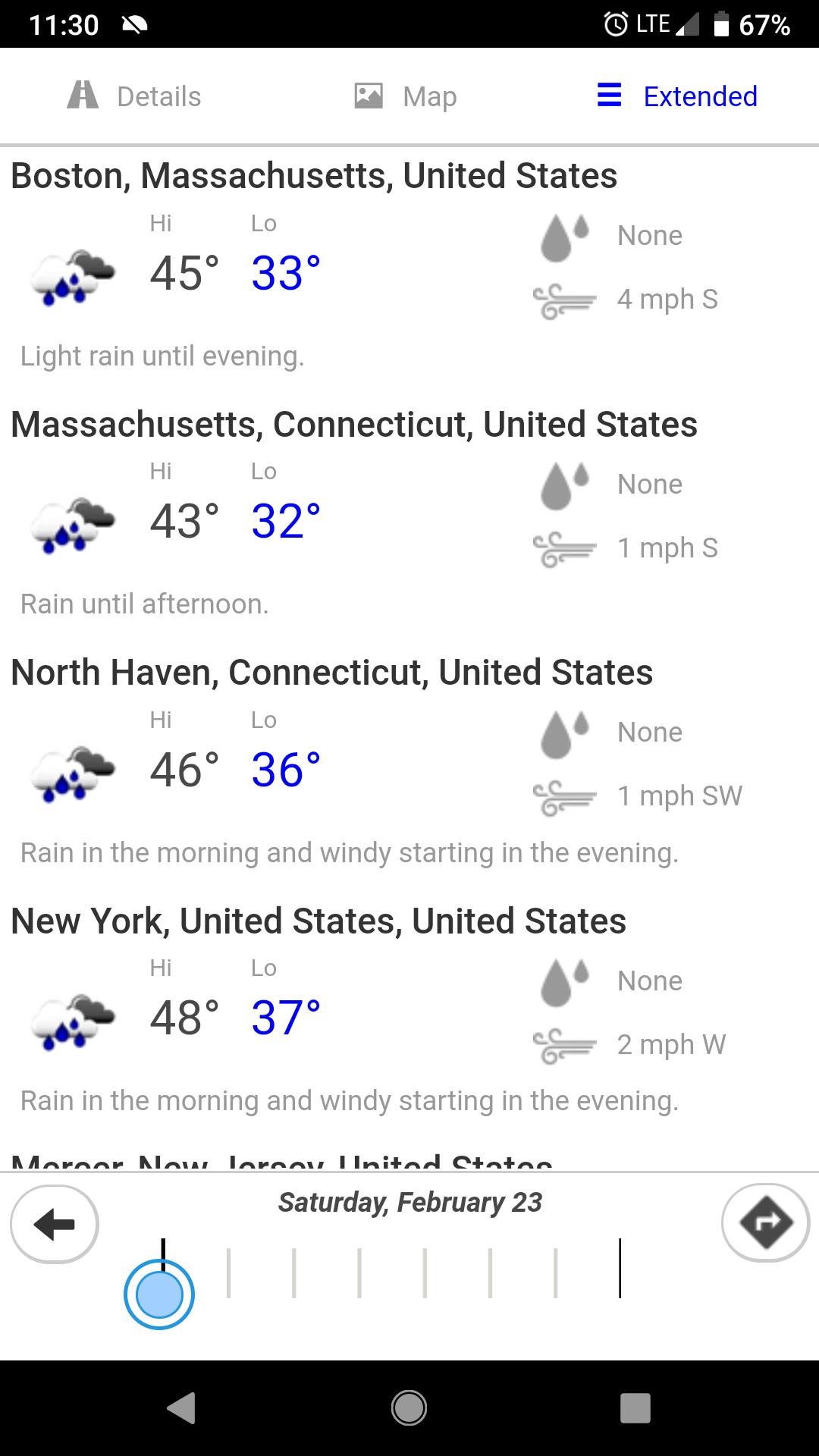The height and width of the screenshot is (1456, 819).
Task: Tap the road icon beside Details
Action: tap(83, 96)
